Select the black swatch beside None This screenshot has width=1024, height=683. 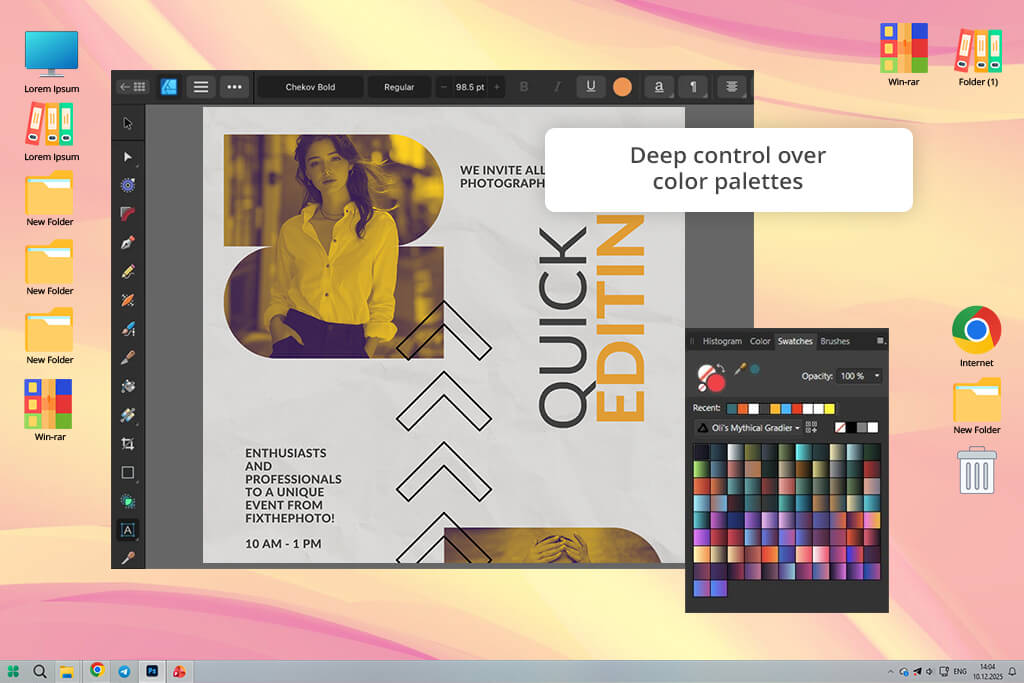pyautogui.click(x=852, y=428)
